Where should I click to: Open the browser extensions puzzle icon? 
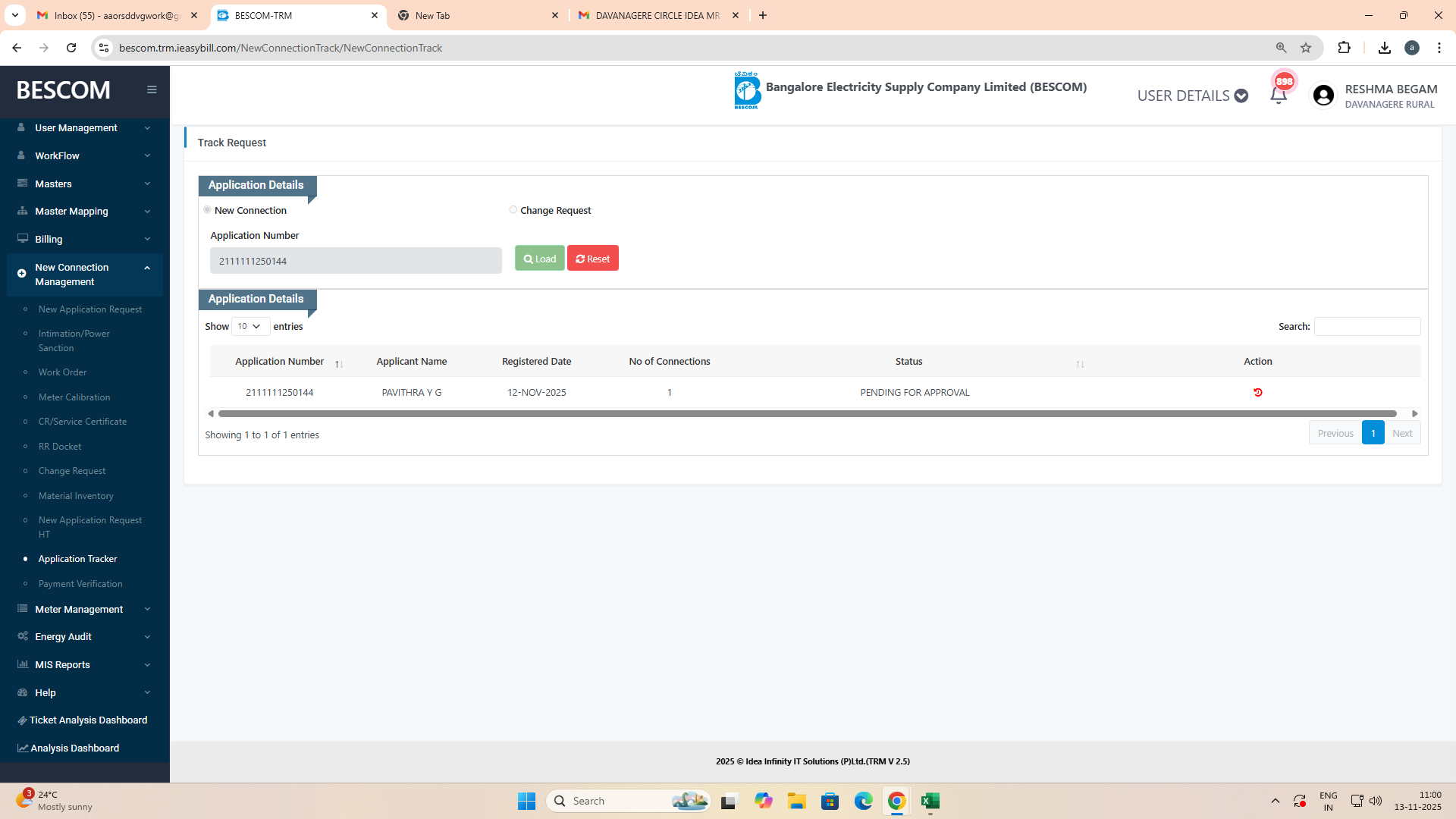pyautogui.click(x=1344, y=48)
